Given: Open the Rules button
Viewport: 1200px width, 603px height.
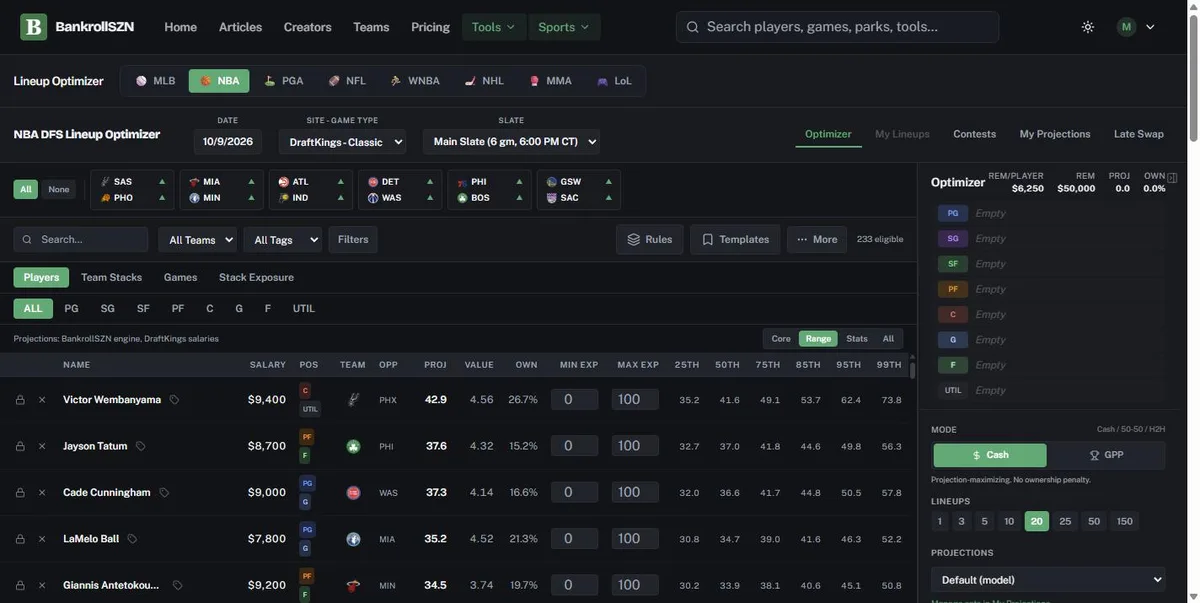Looking at the screenshot, I should pos(650,240).
